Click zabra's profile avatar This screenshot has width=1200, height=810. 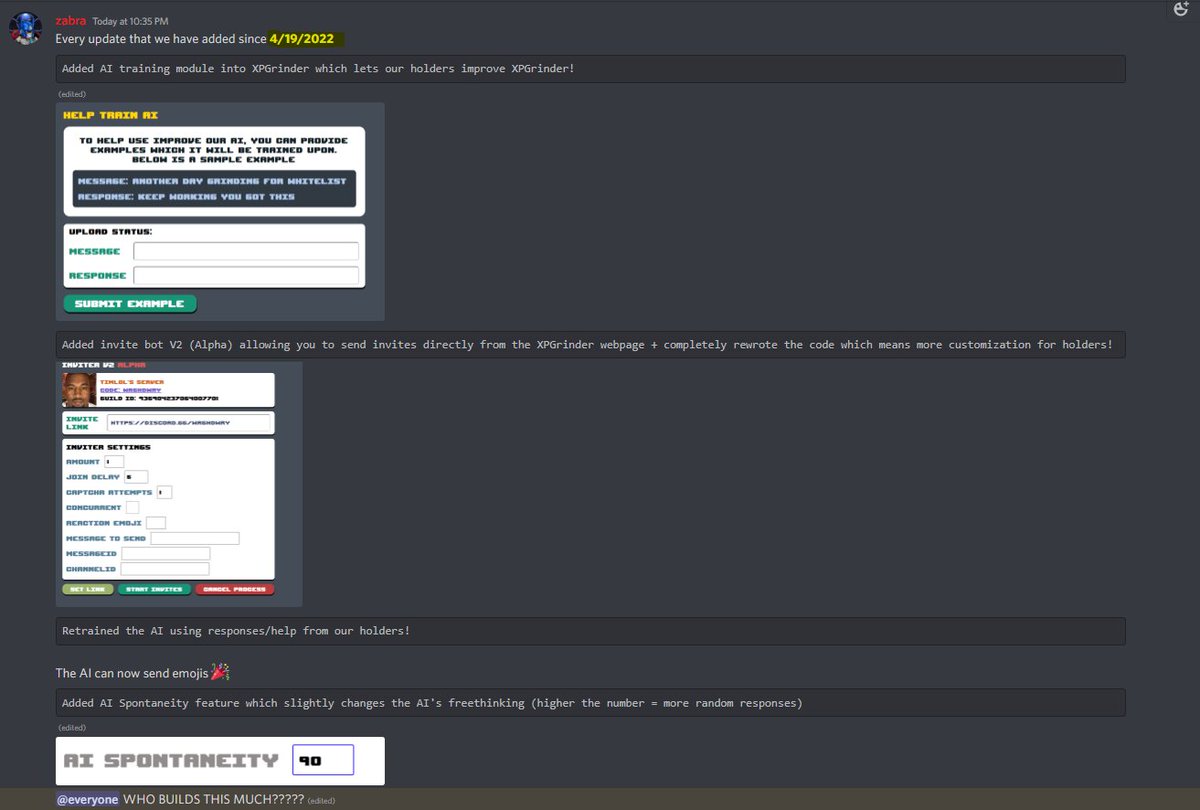point(27,30)
